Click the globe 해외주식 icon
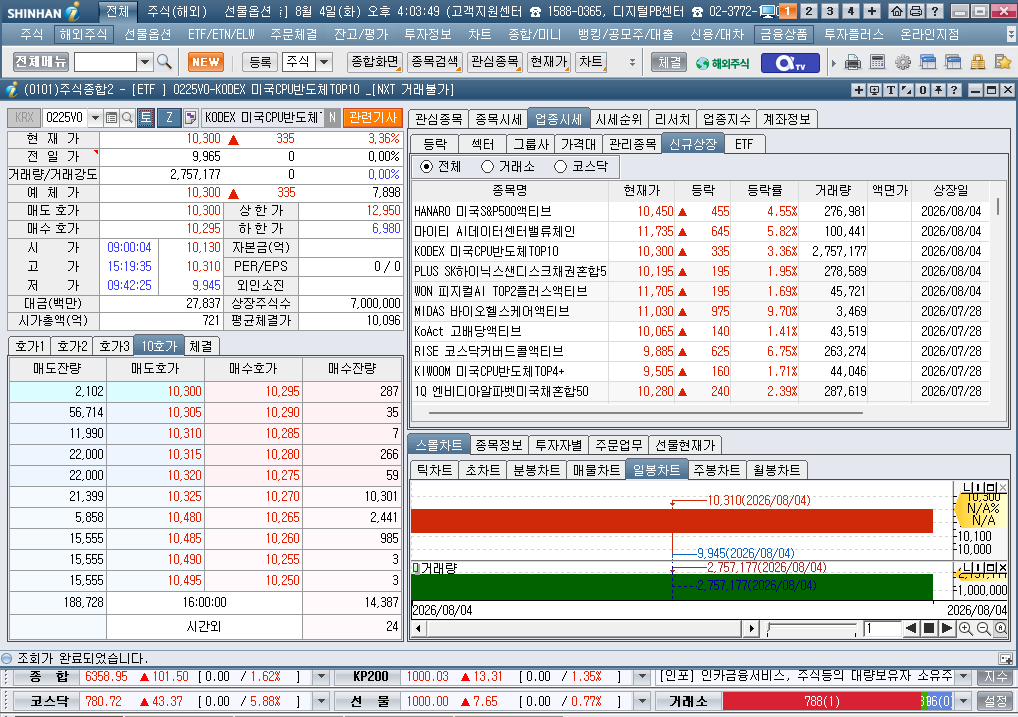Image resolution: width=1018 pixels, height=717 pixels. (722, 63)
